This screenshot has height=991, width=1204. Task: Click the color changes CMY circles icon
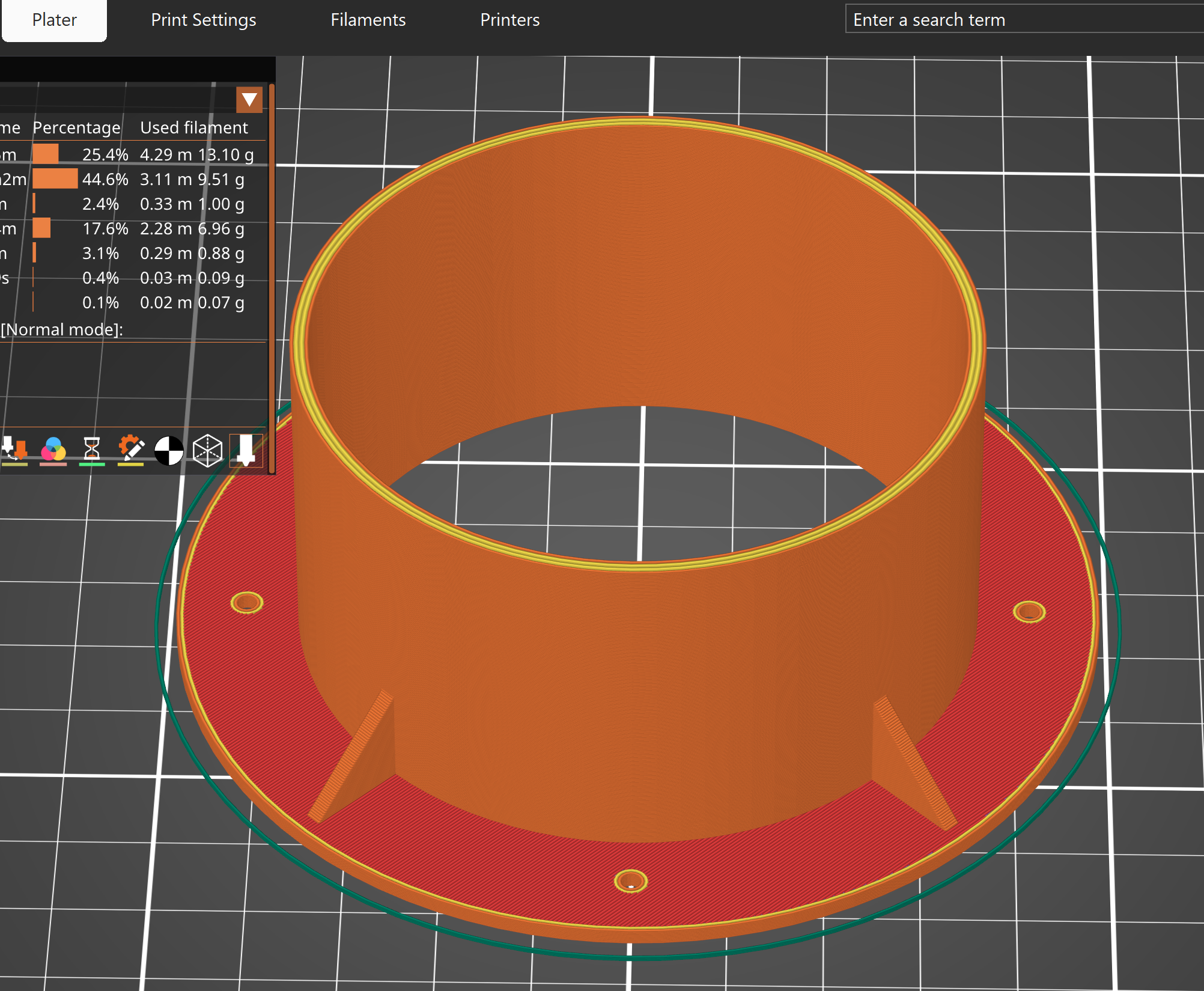point(53,450)
